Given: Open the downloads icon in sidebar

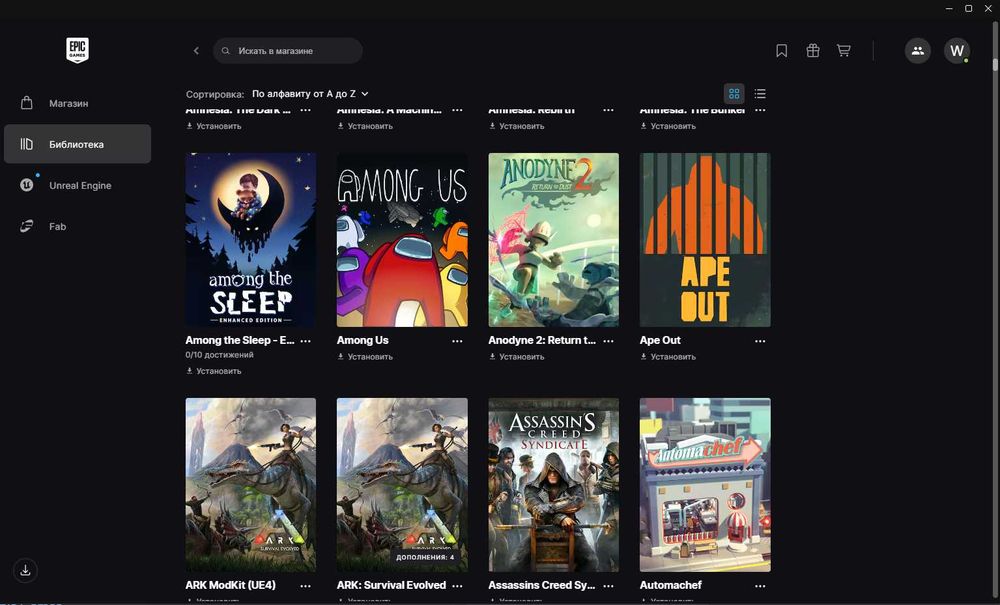Looking at the screenshot, I should [x=26, y=570].
